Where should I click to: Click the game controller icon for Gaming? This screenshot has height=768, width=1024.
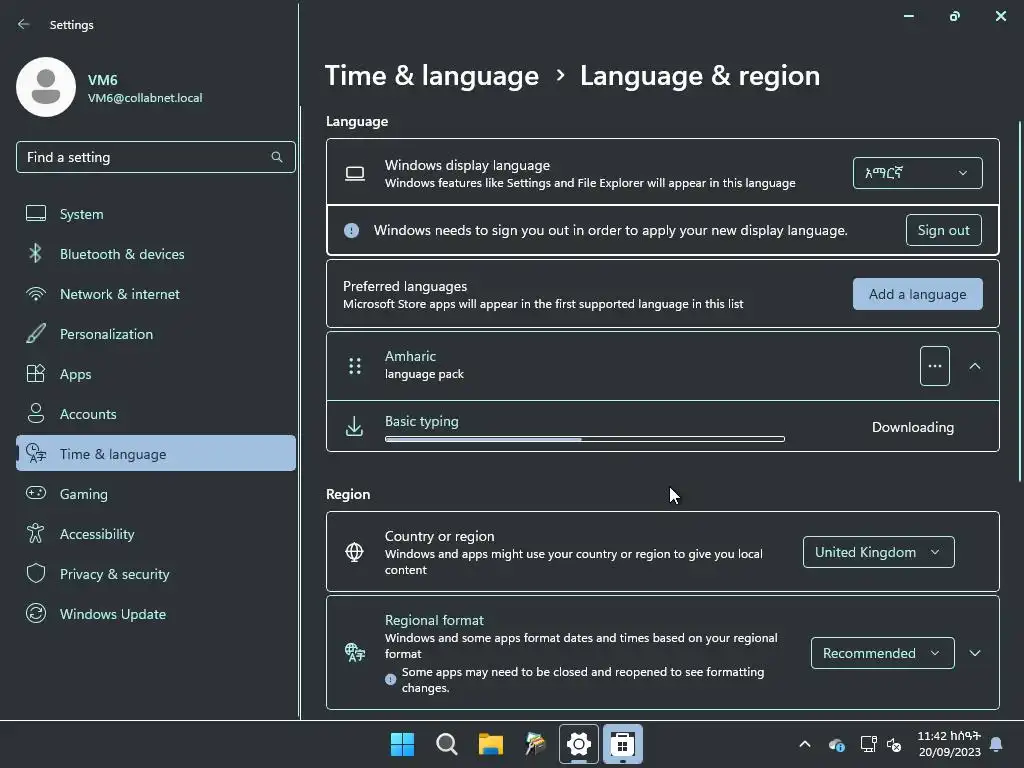click(x=36, y=493)
